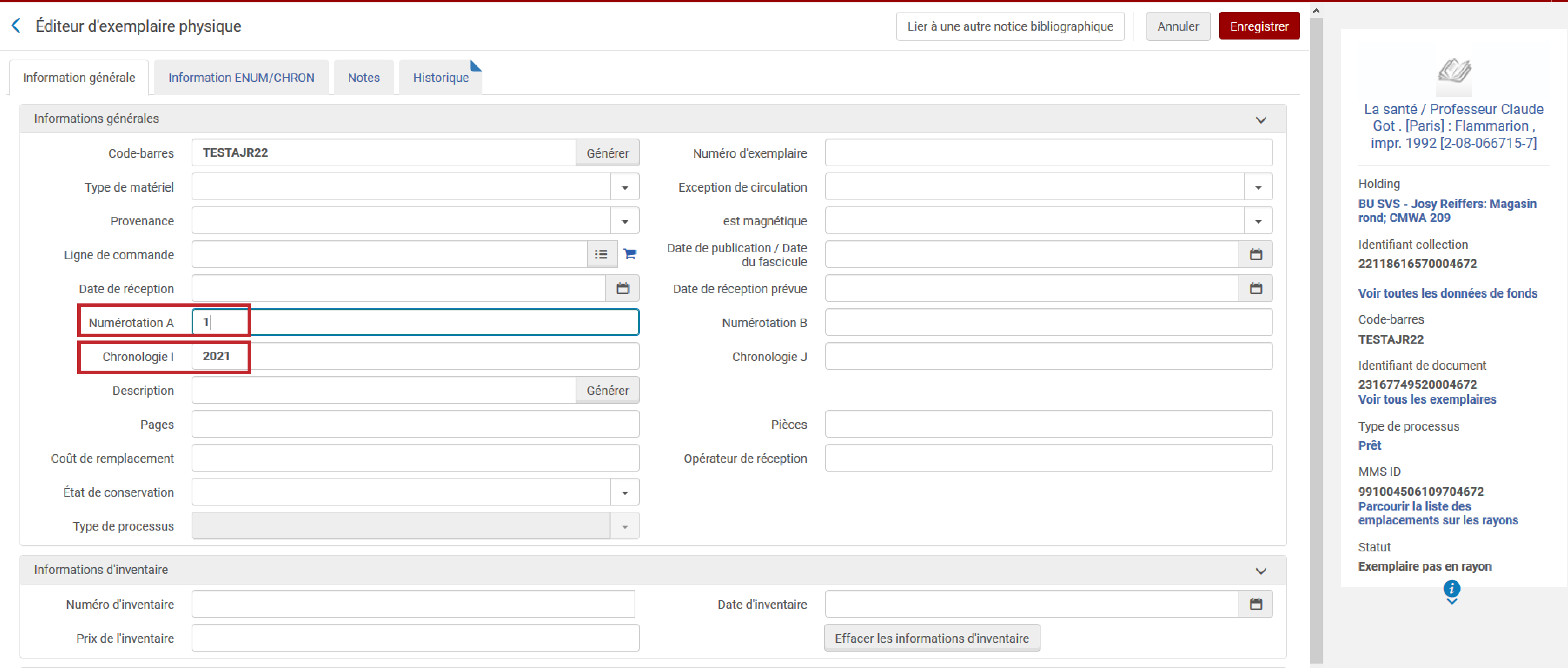Viewport: 1568px width, 668px height.
Task: Click the Opérateur de réception field
Action: (1048, 458)
